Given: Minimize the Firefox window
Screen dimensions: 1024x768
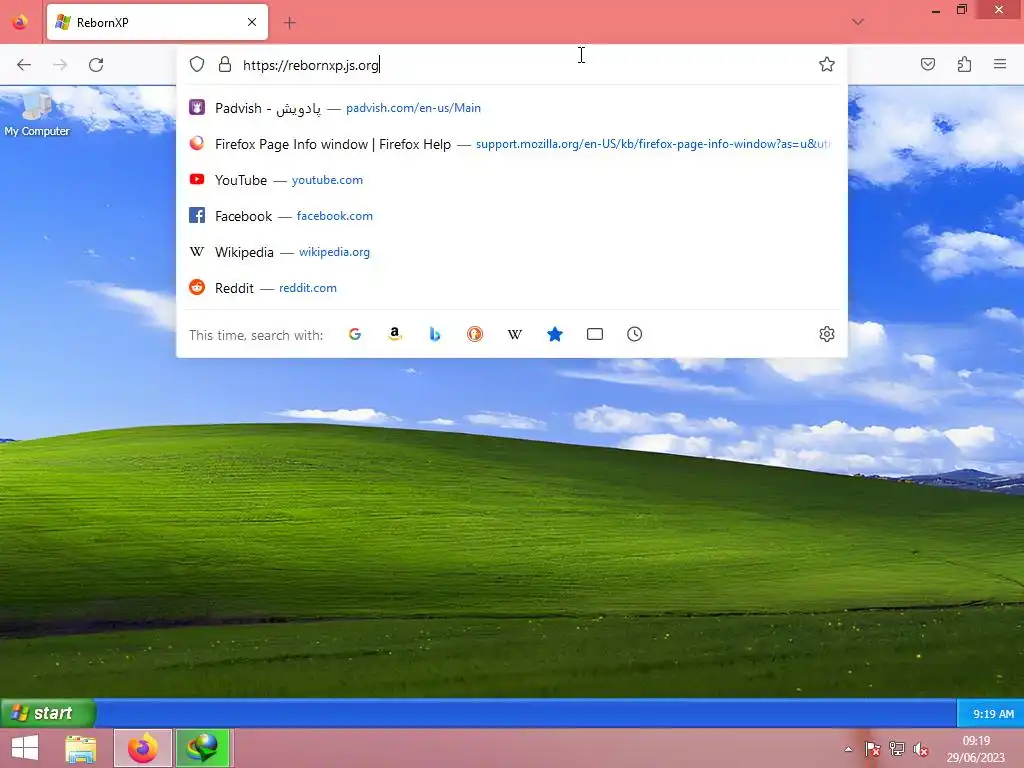Looking at the screenshot, I should tap(936, 10).
